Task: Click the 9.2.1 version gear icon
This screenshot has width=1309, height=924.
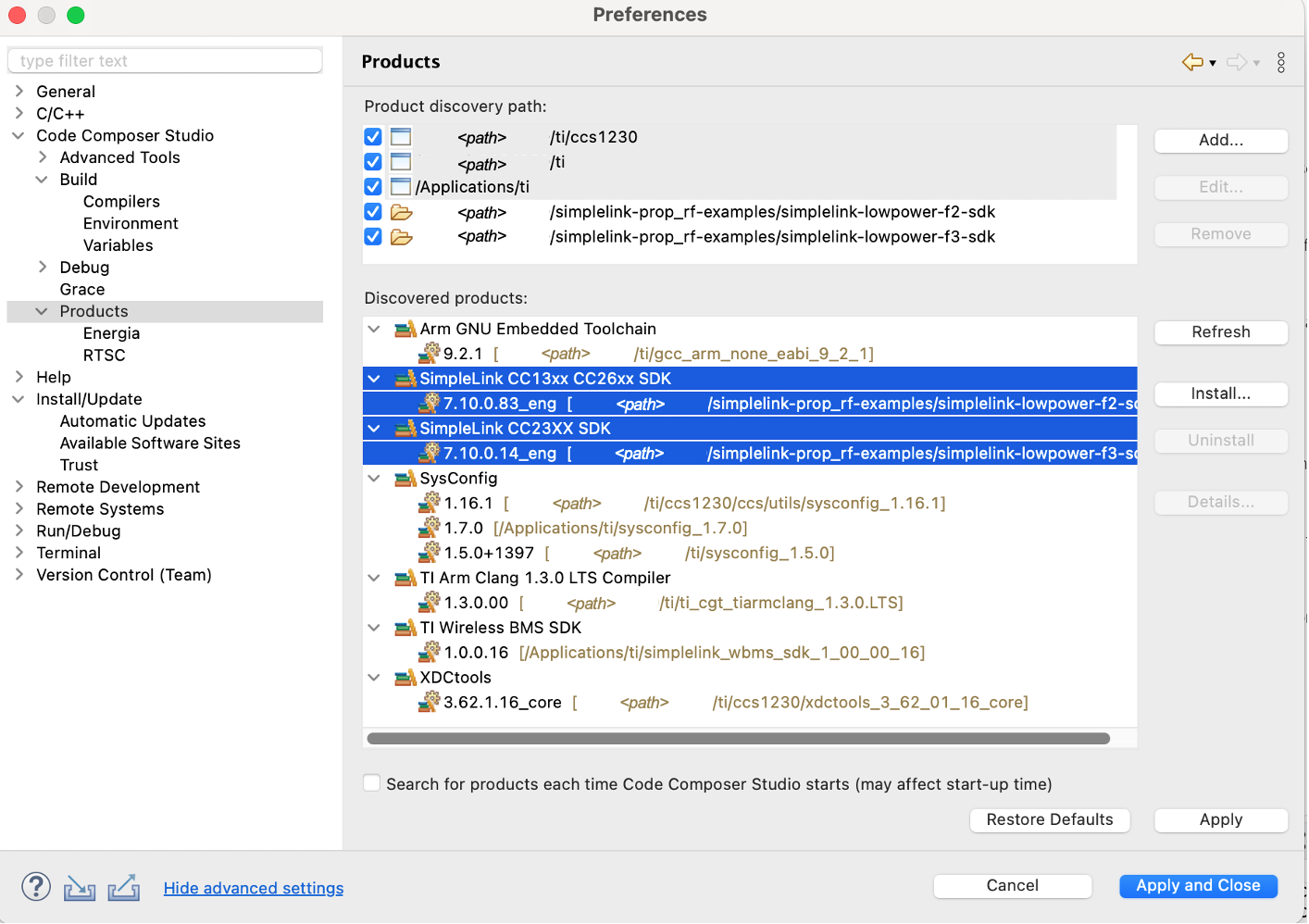Action: 429,353
